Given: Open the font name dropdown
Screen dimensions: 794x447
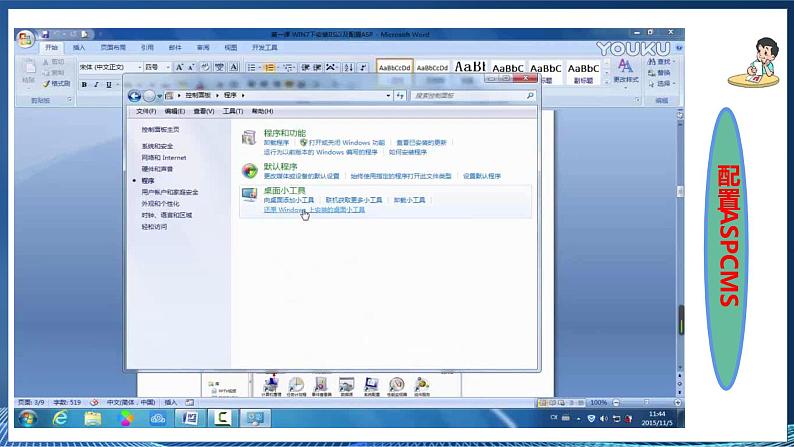Looking at the screenshot, I should point(139,67).
